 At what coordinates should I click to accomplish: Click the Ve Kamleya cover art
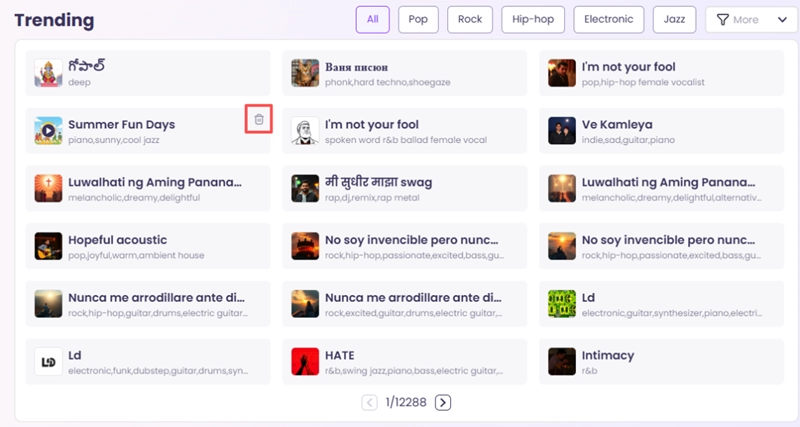pyautogui.click(x=562, y=130)
